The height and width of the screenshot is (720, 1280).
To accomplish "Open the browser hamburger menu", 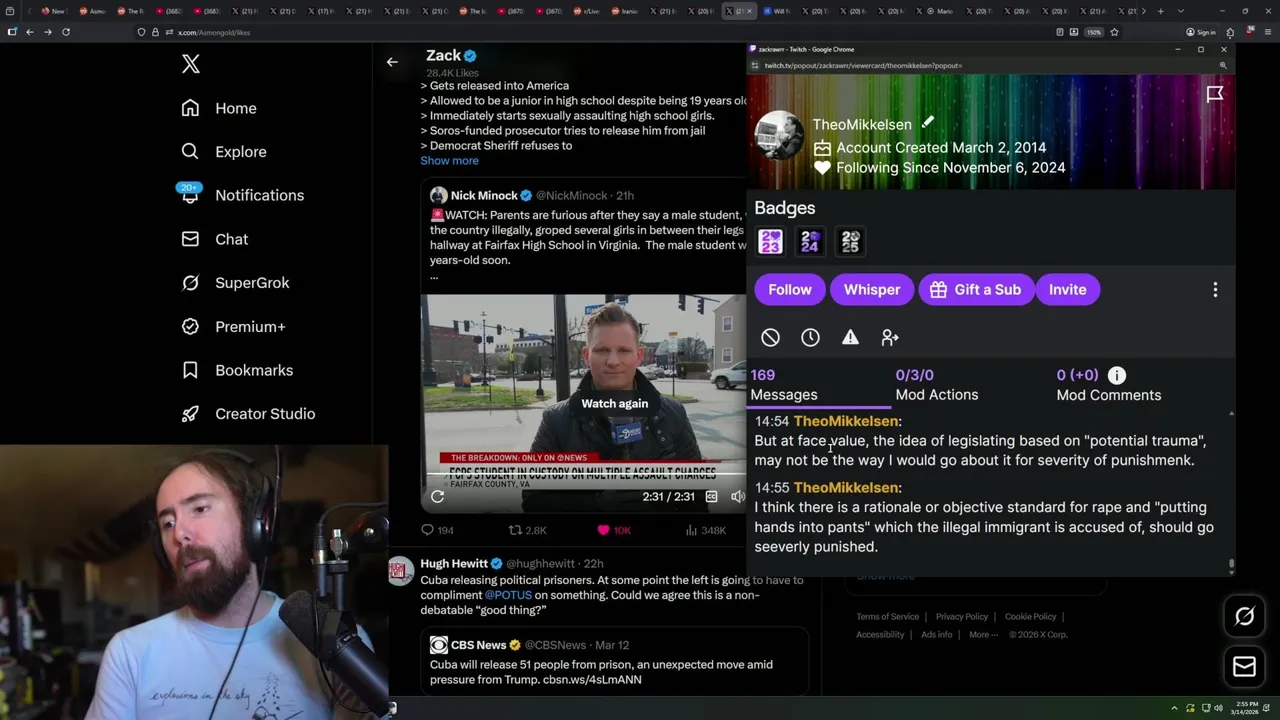I will click(1267, 32).
